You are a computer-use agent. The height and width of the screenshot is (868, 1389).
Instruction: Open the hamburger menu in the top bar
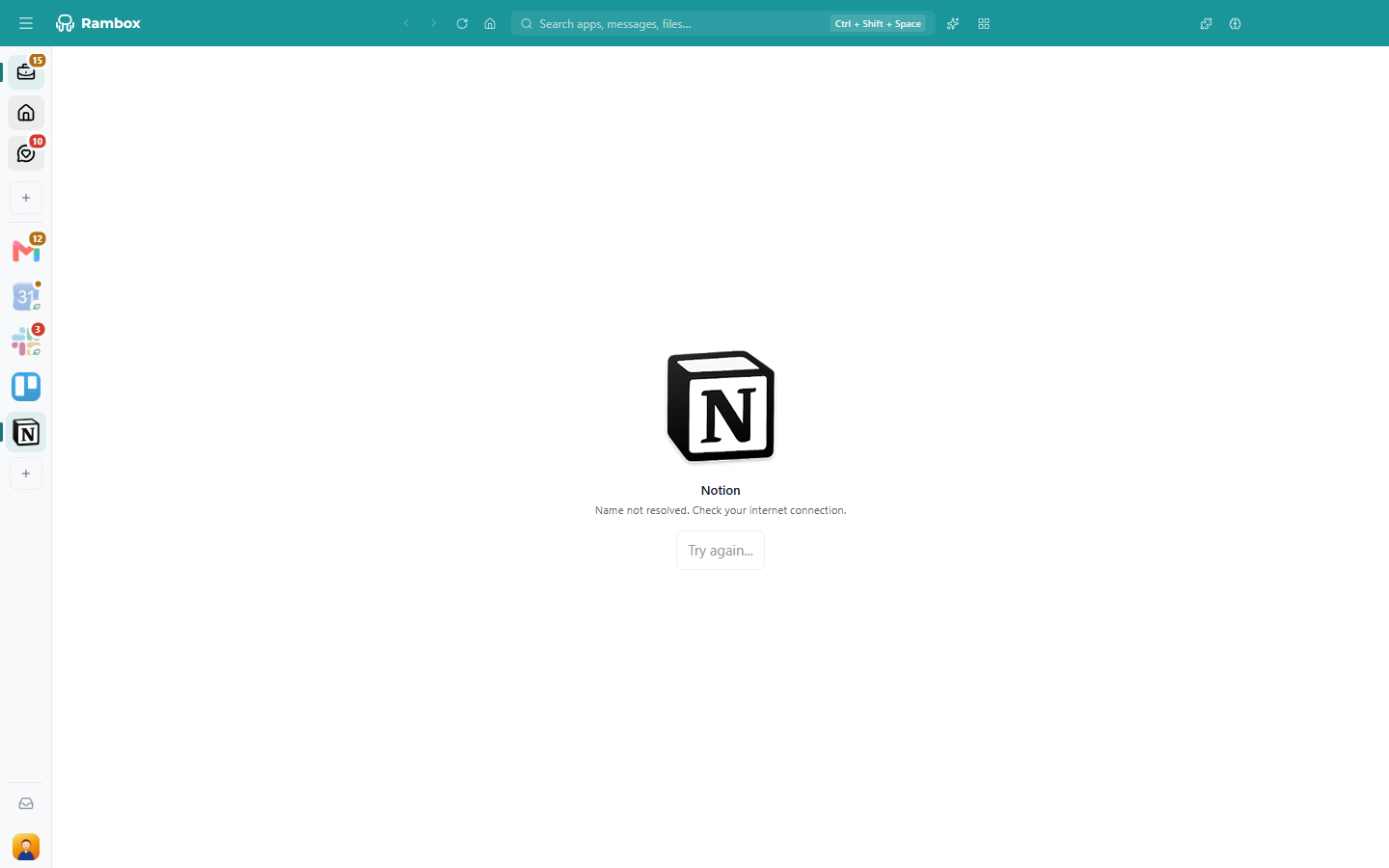point(26,23)
